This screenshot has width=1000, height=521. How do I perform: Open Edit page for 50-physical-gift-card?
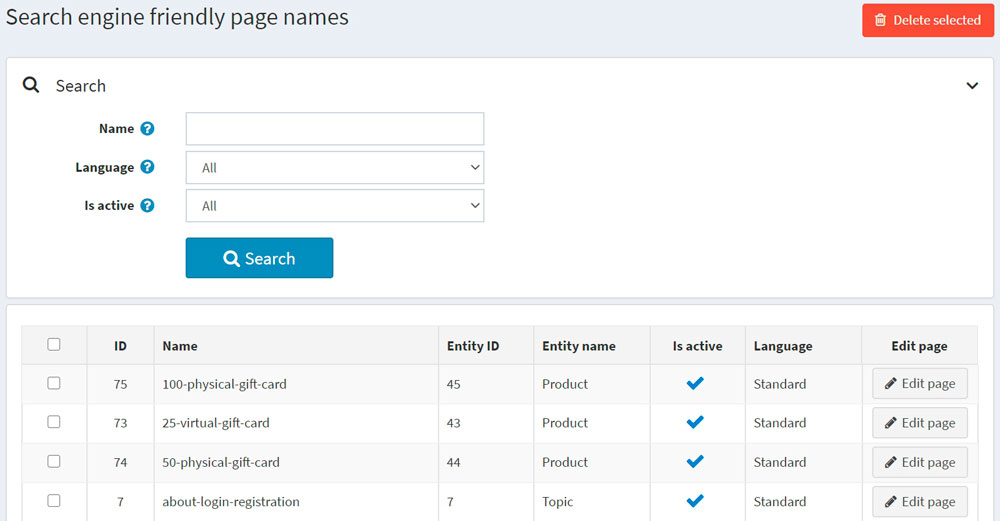point(919,462)
